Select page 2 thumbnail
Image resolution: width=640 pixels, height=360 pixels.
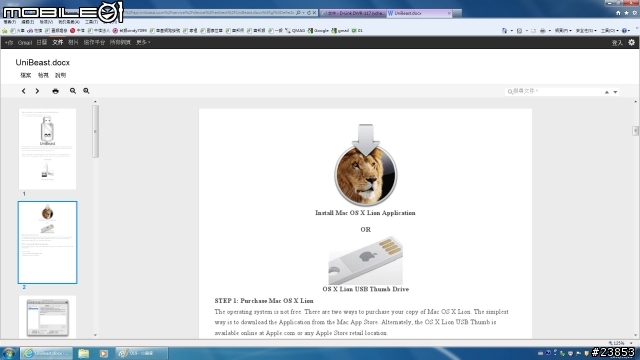point(47,242)
